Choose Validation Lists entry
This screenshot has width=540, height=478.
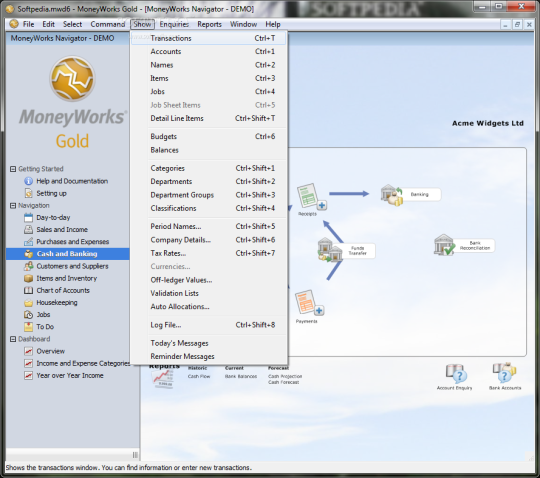click(x=209, y=293)
